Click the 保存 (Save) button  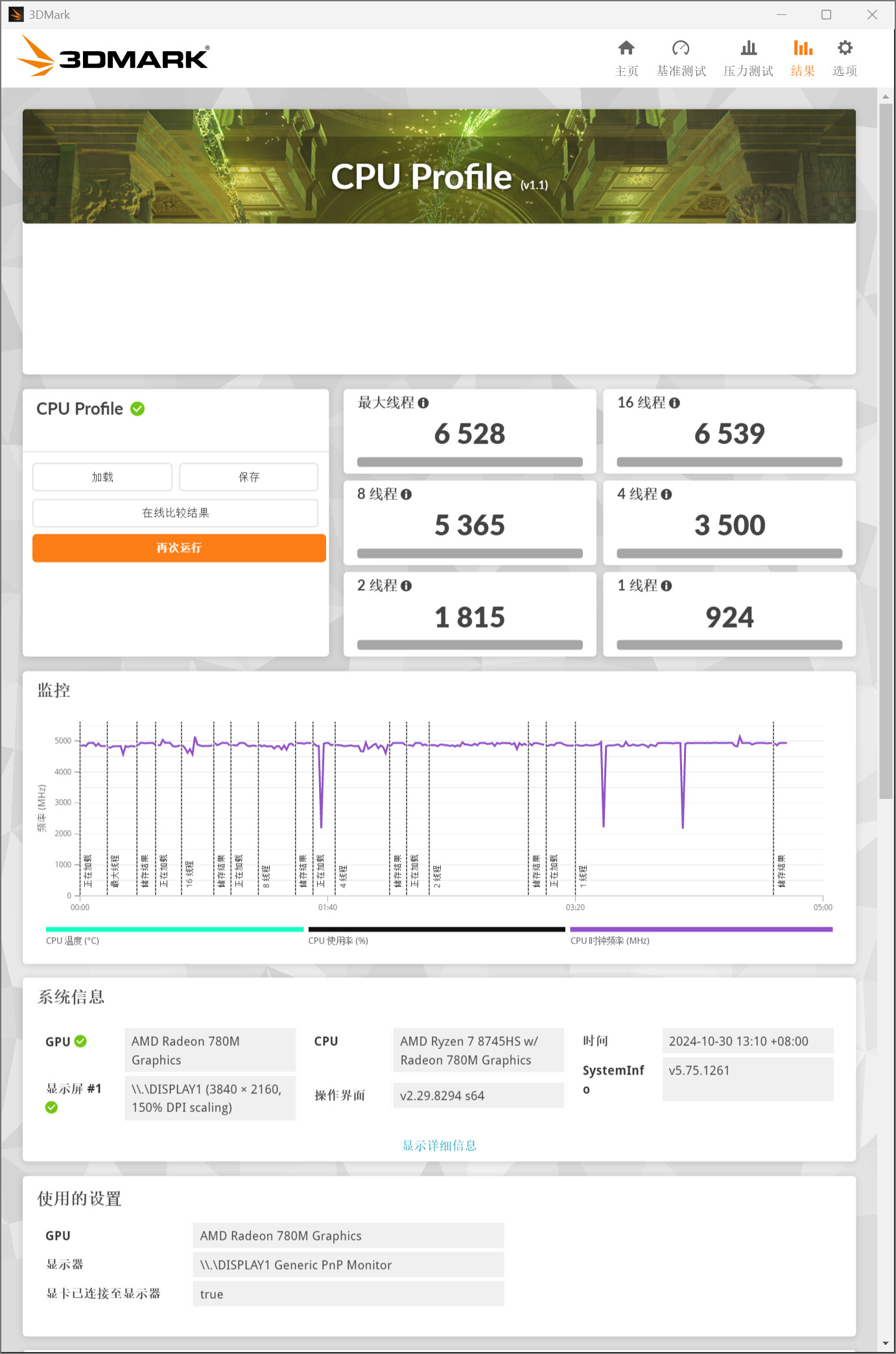[x=248, y=477]
